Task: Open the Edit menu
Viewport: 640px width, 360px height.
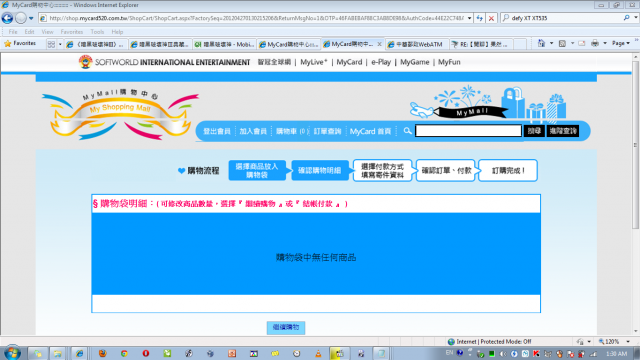Action: [x=29, y=32]
